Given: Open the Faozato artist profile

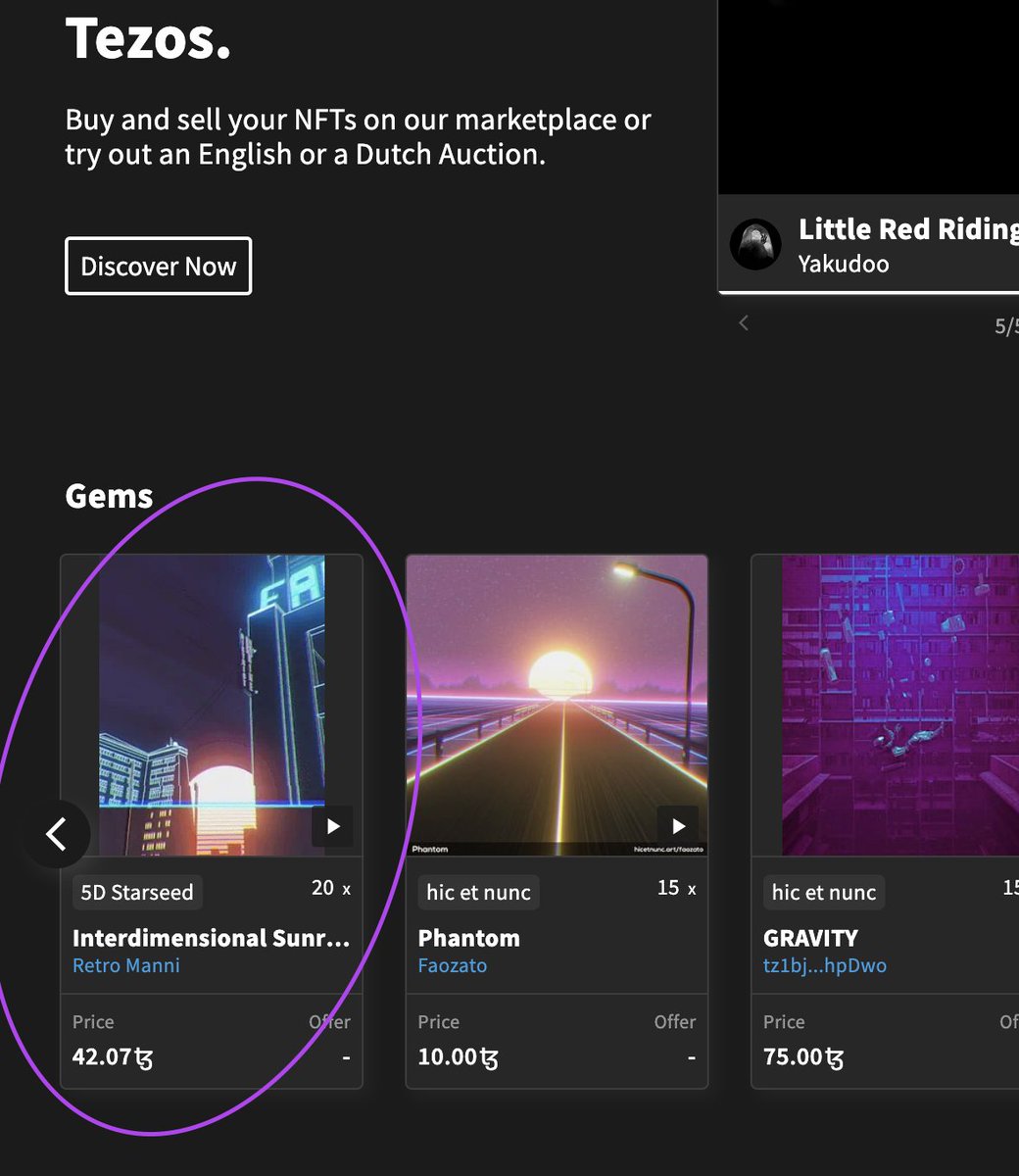Looking at the screenshot, I should 453,965.
